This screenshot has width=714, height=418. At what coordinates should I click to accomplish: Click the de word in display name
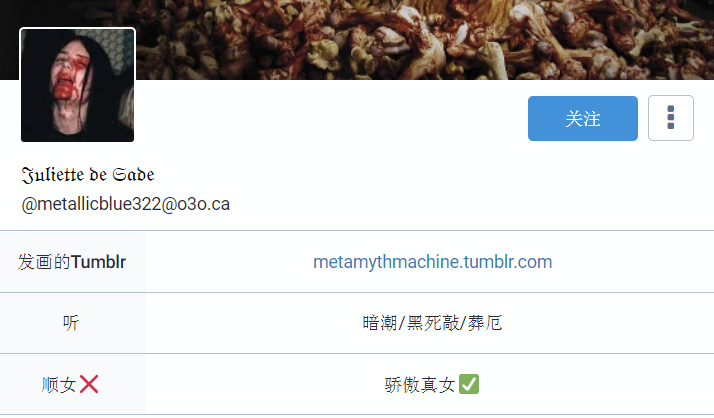98,174
